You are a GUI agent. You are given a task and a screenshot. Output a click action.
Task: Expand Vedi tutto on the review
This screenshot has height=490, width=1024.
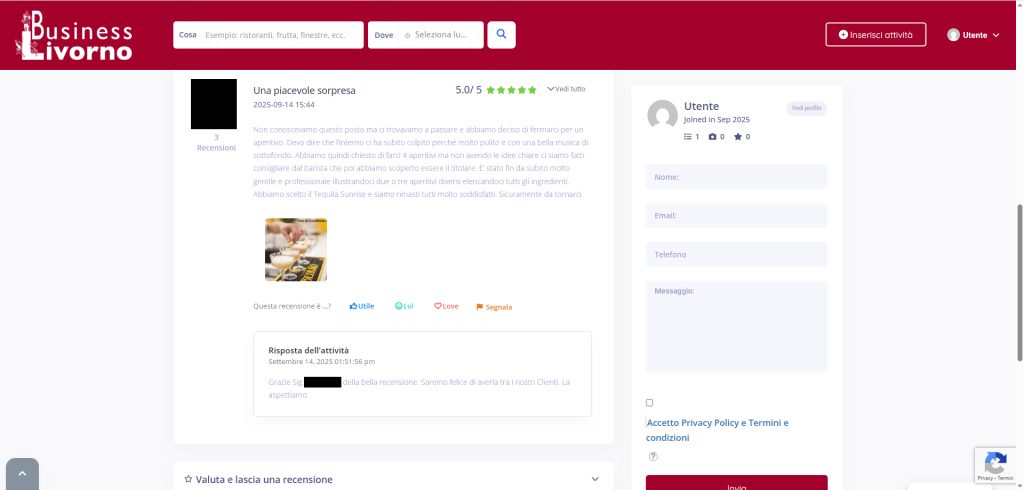point(566,89)
